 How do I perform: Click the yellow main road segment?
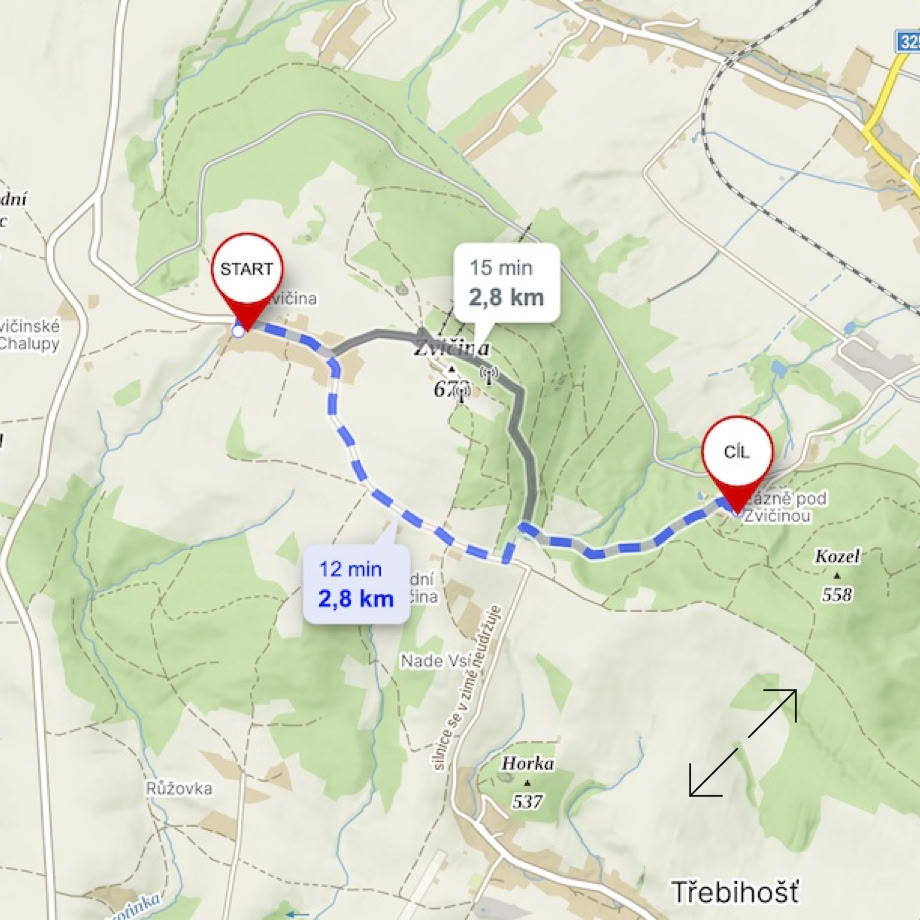click(886, 117)
